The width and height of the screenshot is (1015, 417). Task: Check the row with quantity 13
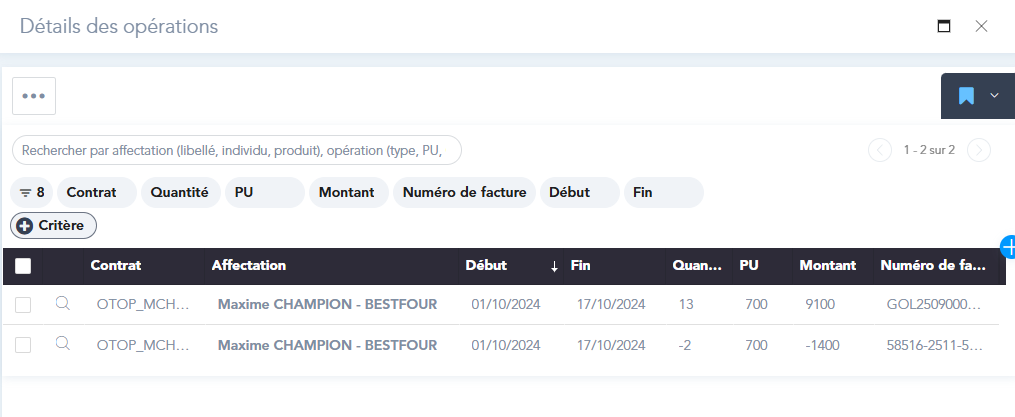23,305
